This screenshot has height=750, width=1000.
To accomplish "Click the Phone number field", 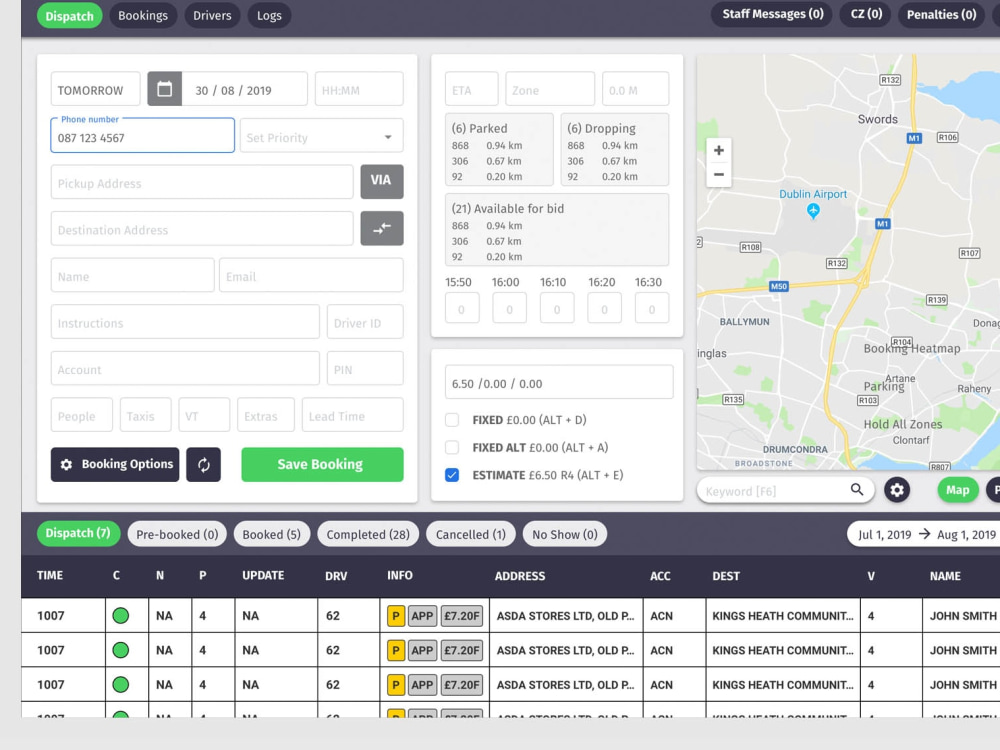I will pyautogui.click(x=142, y=135).
